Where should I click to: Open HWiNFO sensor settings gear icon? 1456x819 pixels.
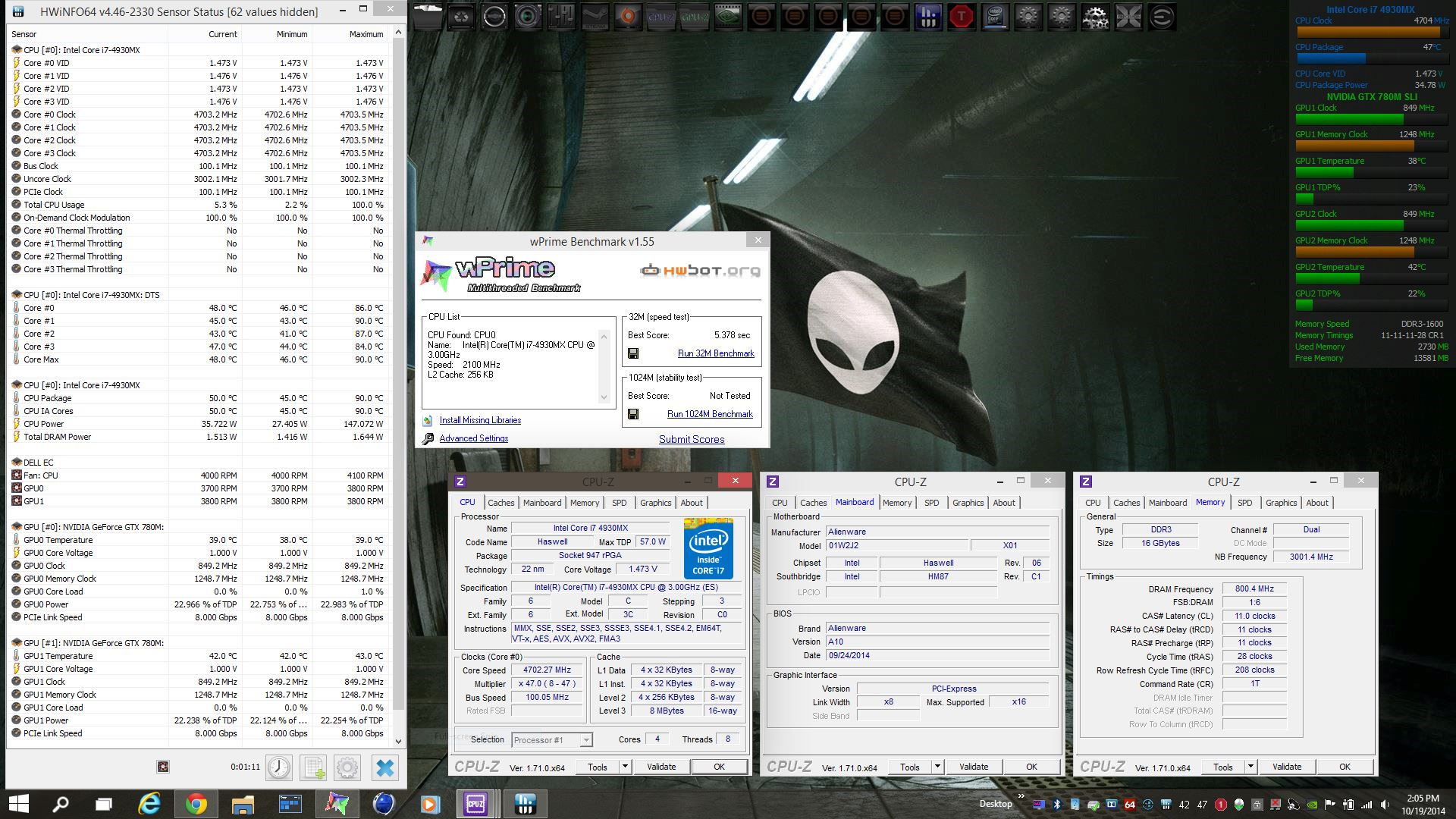[347, 767]
